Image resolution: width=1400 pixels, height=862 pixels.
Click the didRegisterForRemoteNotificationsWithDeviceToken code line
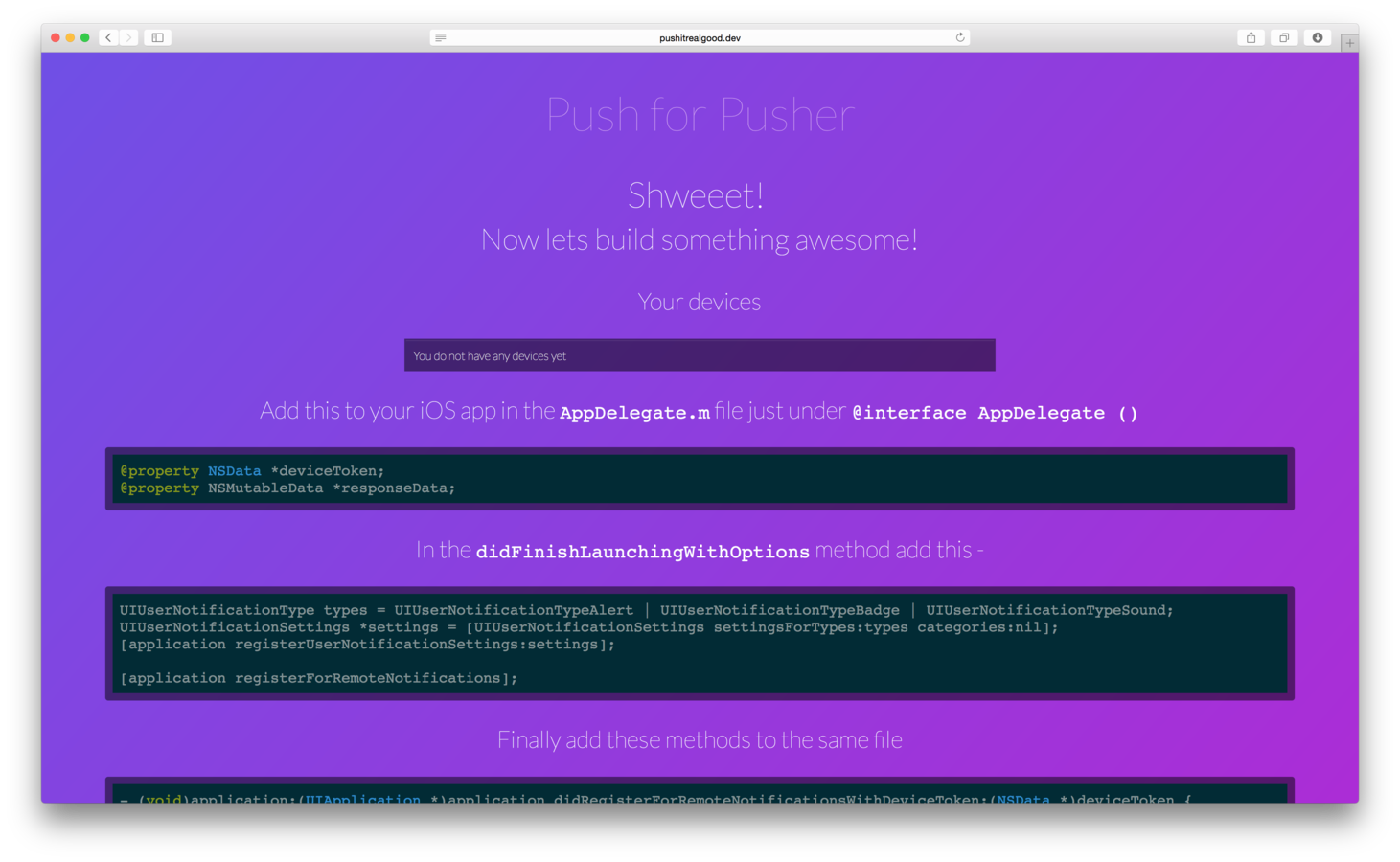pos(654,798)
